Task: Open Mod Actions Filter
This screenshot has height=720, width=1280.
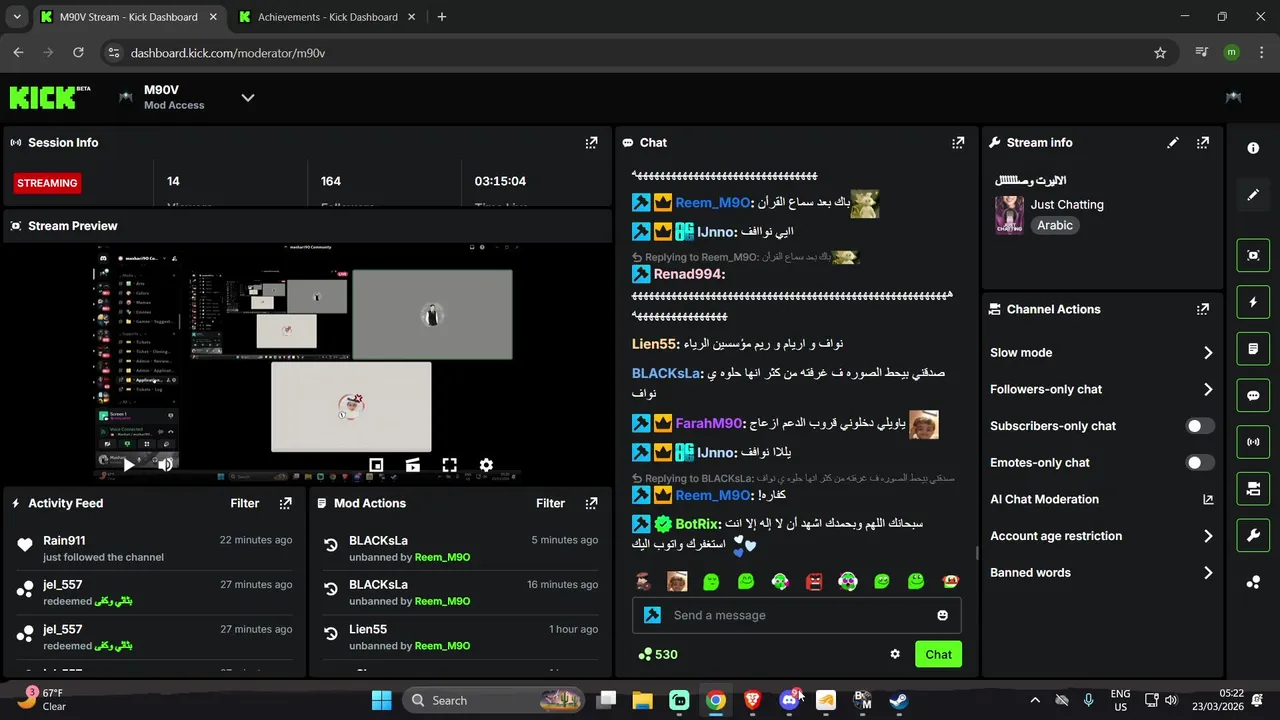Action: 550,503
